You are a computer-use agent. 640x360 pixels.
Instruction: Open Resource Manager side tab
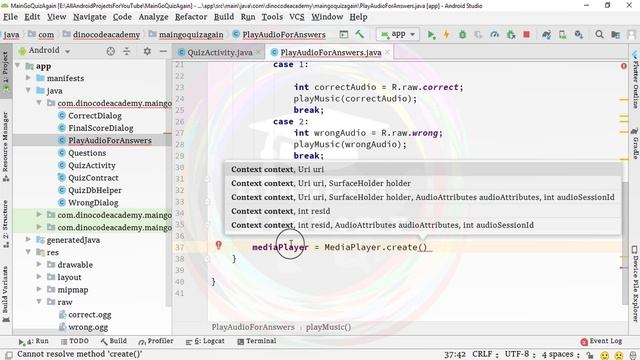tap(6, 147)
